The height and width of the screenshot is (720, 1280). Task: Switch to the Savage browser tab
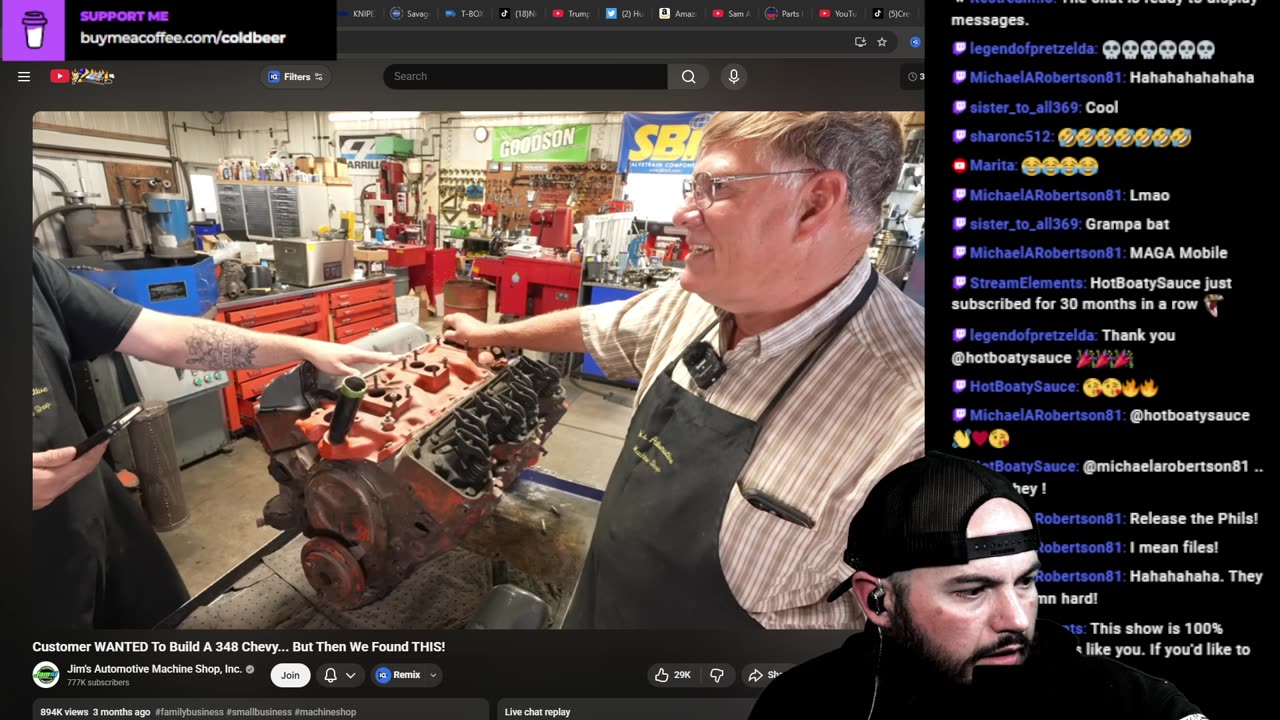pos(409,14)
